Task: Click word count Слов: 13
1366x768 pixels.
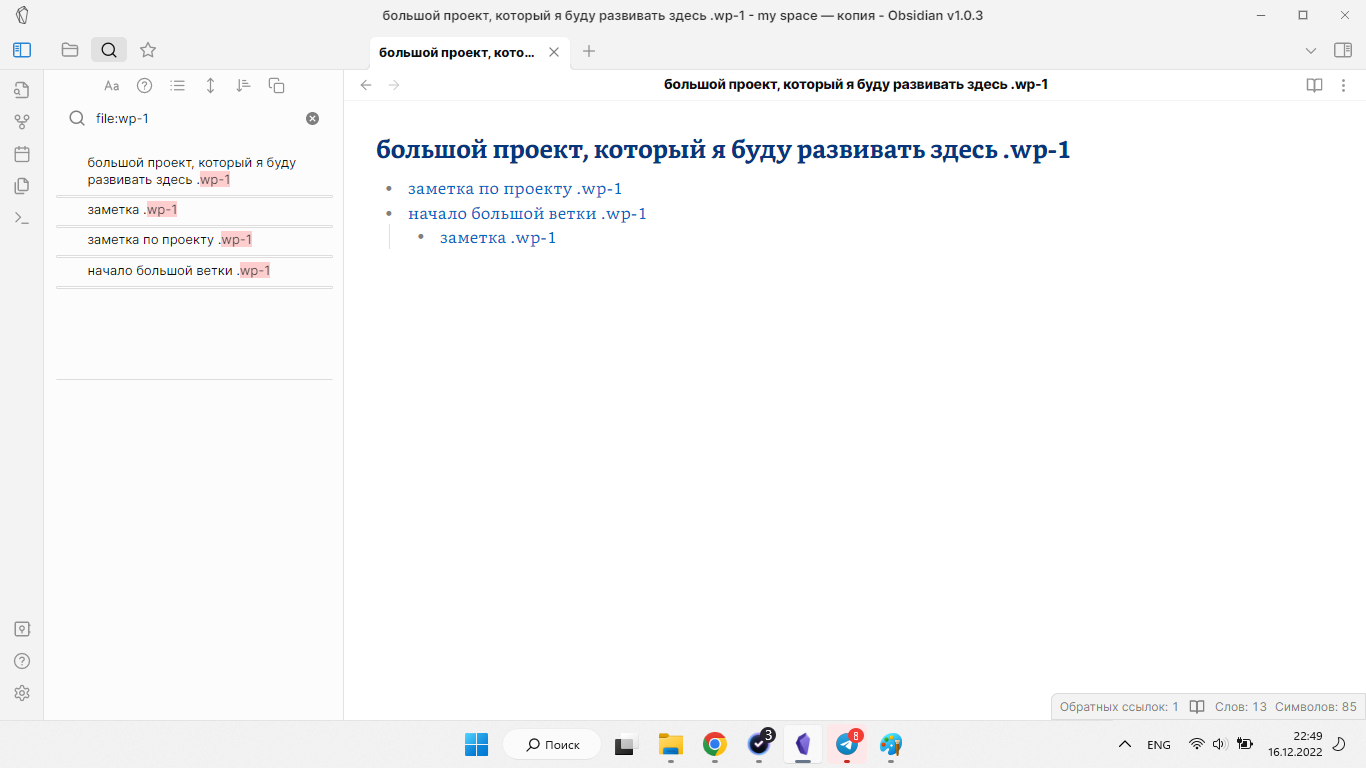Action: (x=1241, y=706)
